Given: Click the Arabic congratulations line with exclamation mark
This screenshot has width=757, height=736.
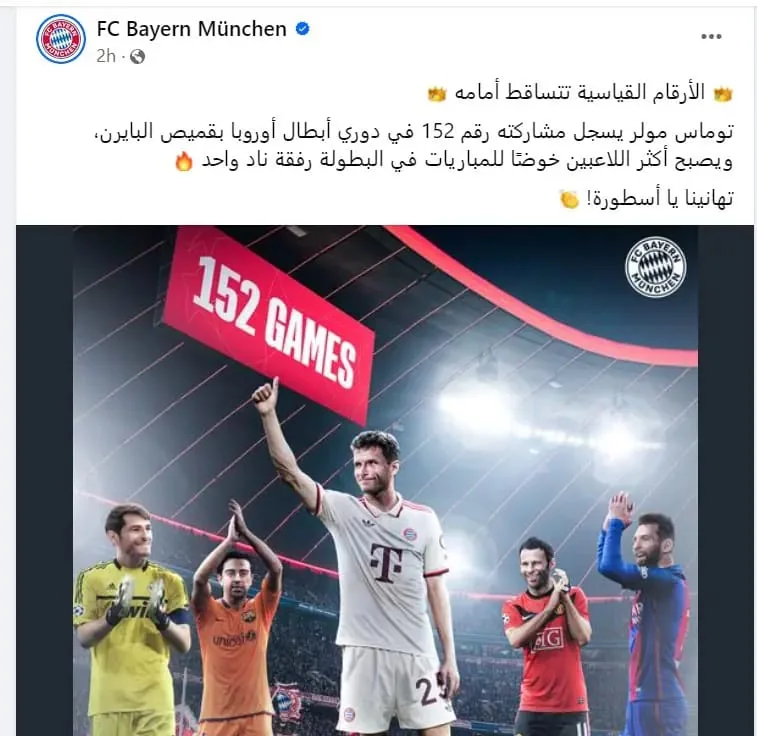Looking at the screenshot, I should tap(660, 199).
